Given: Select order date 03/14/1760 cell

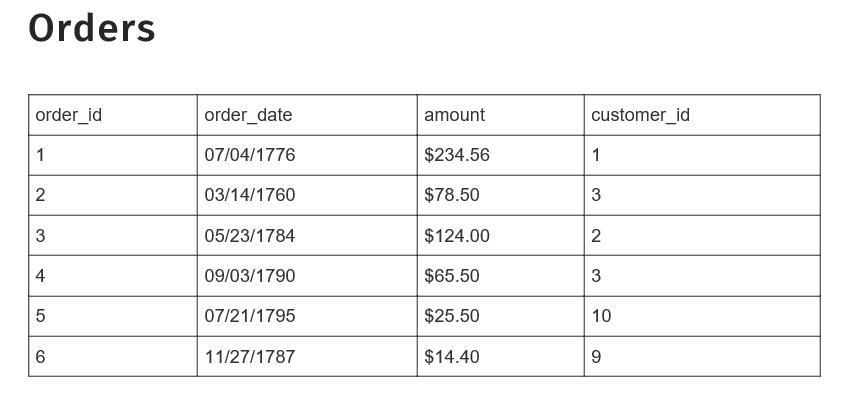Looking at the screenshot, I should (x=250, y=195).
